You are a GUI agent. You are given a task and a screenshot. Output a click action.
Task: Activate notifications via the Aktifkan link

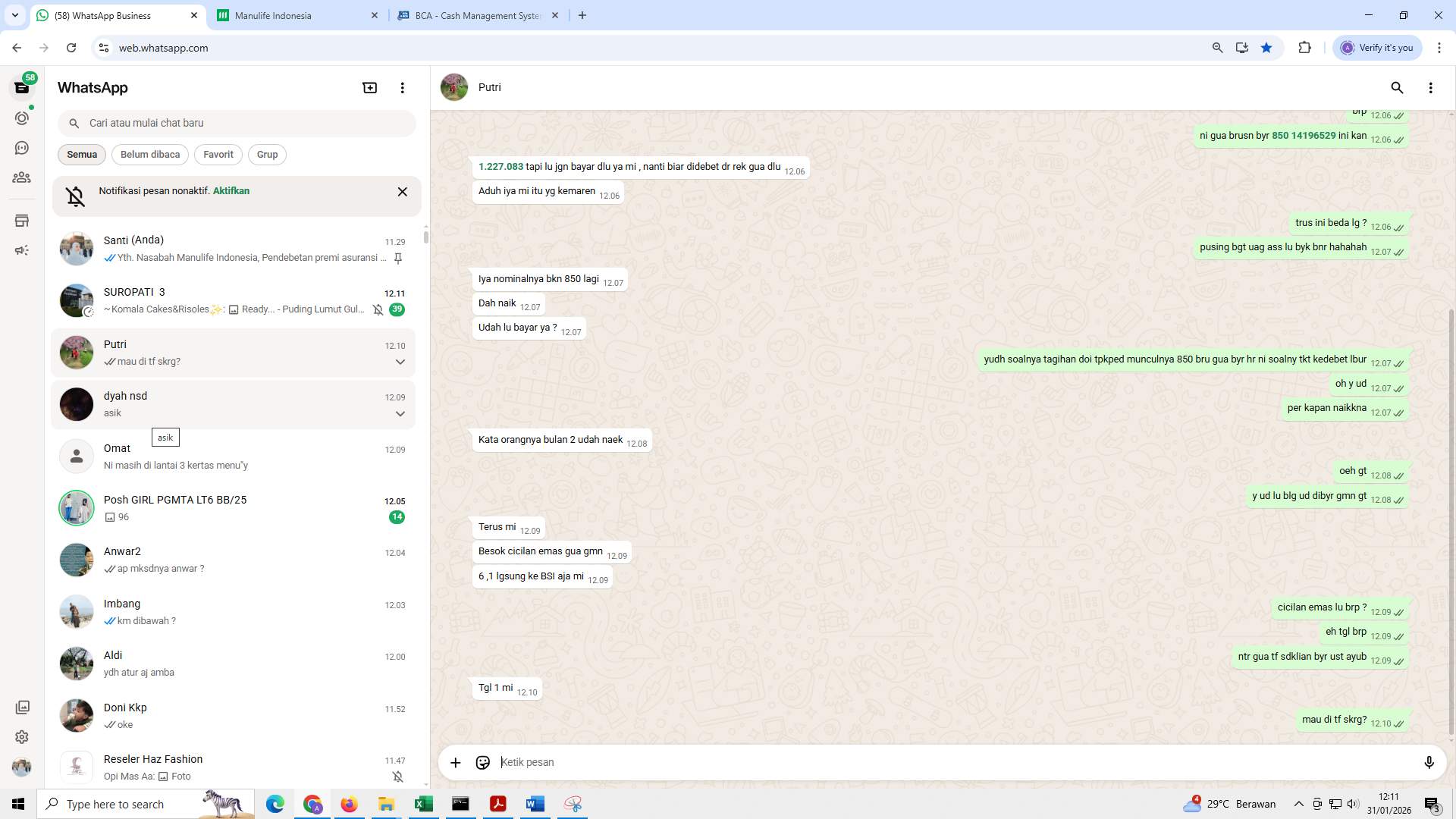tap(230, 190)
